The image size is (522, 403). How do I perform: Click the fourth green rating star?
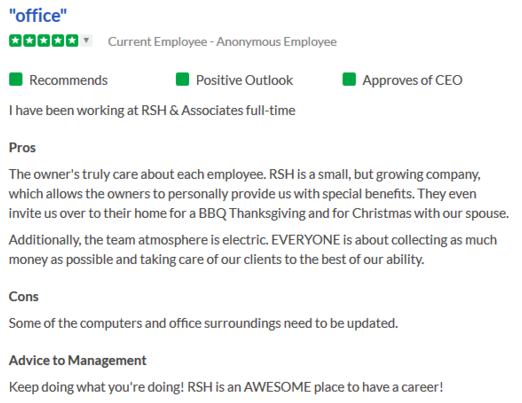click(58, 41)
